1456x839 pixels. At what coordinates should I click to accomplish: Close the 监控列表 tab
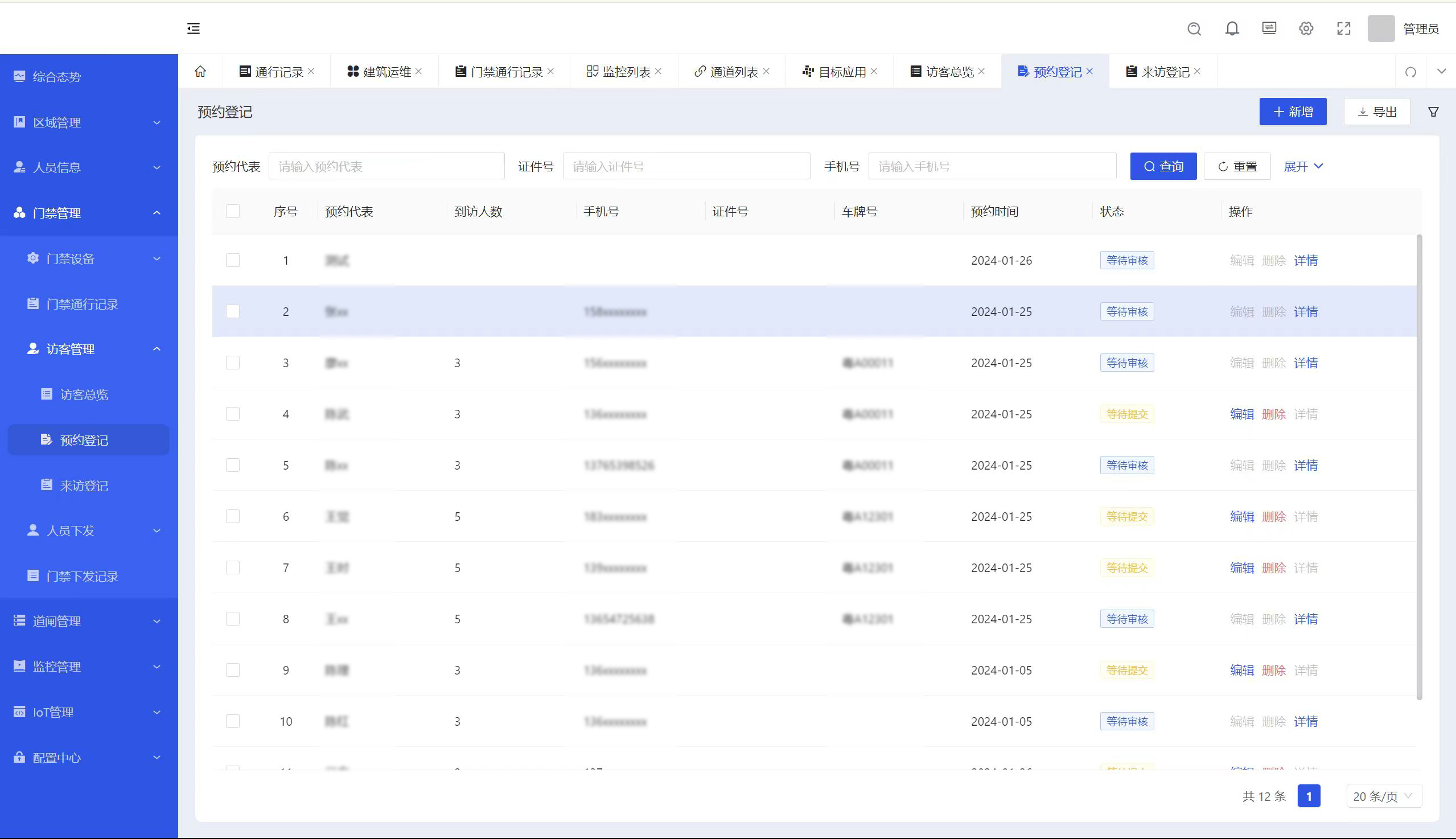659,71
